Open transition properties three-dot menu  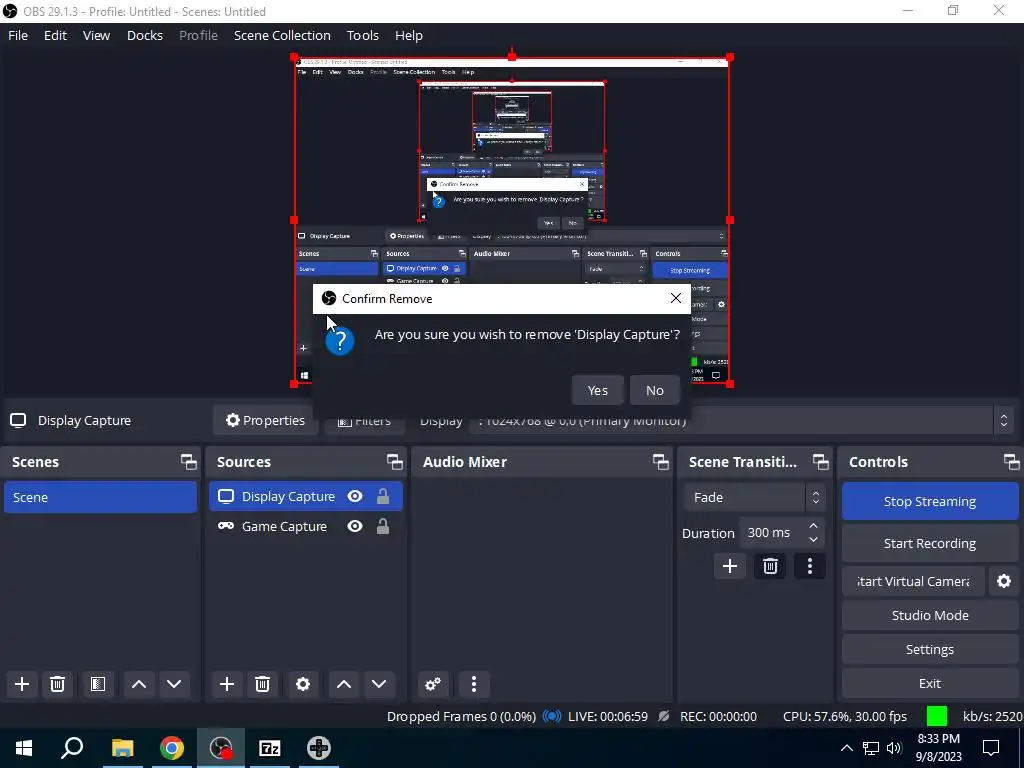810,566
